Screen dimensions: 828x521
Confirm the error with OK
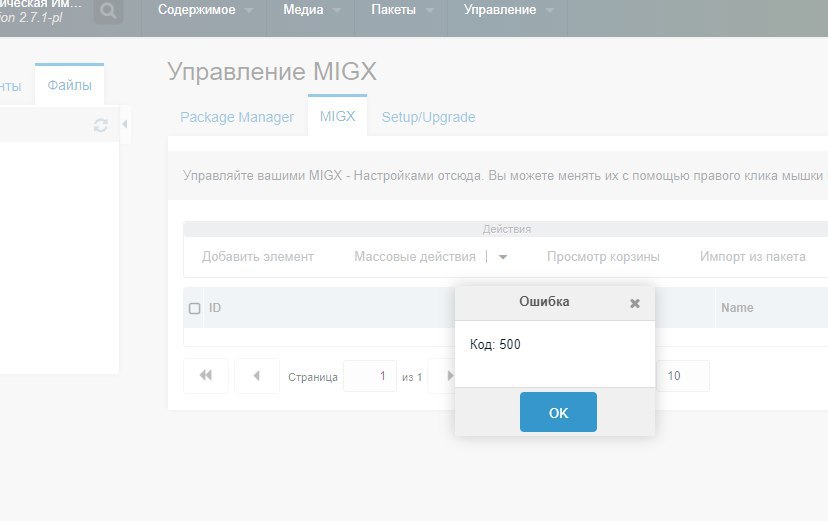[x=558, y=412]
